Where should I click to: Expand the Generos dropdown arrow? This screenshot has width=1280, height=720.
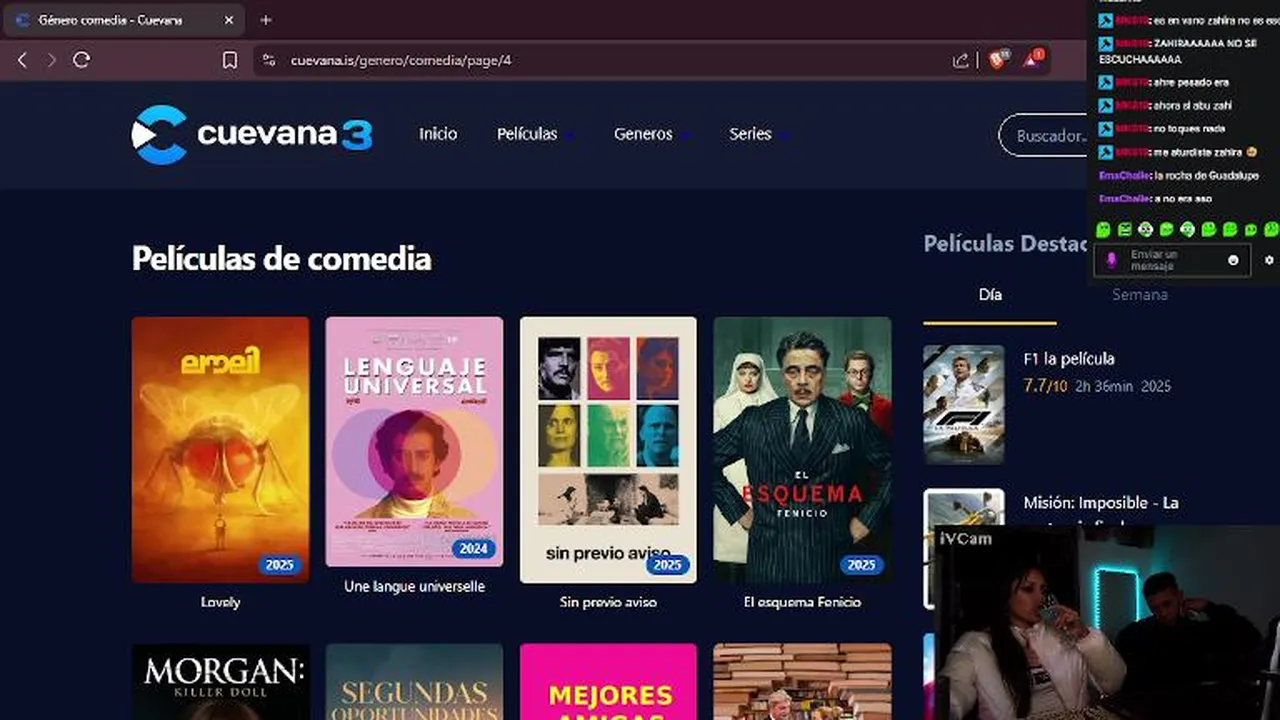[x=684, y=136]
